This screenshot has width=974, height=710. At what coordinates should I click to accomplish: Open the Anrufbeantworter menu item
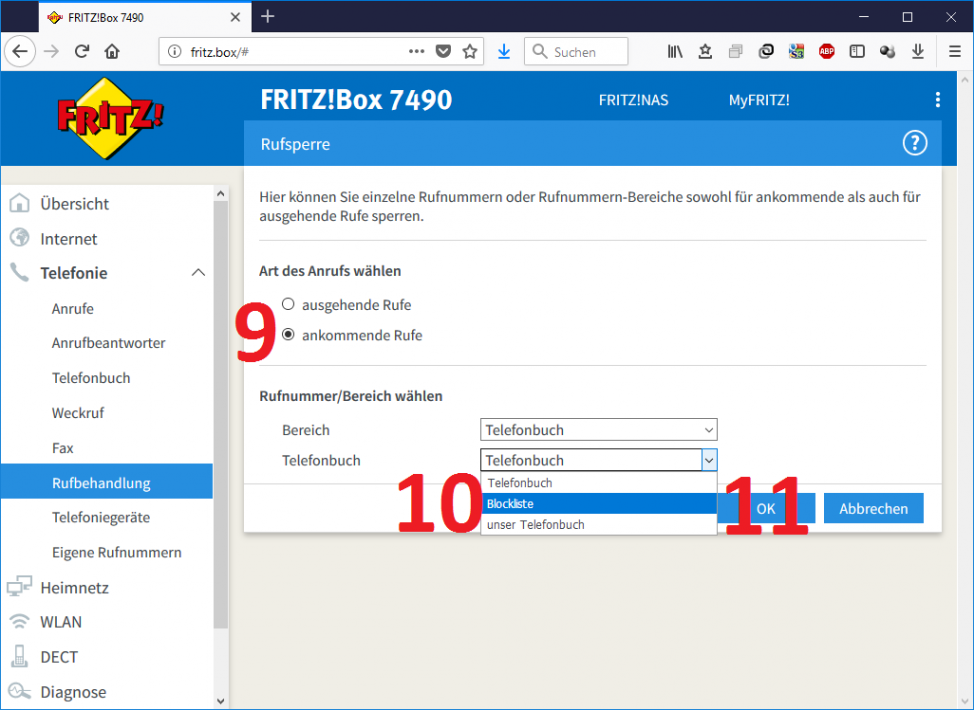point(108,343)
